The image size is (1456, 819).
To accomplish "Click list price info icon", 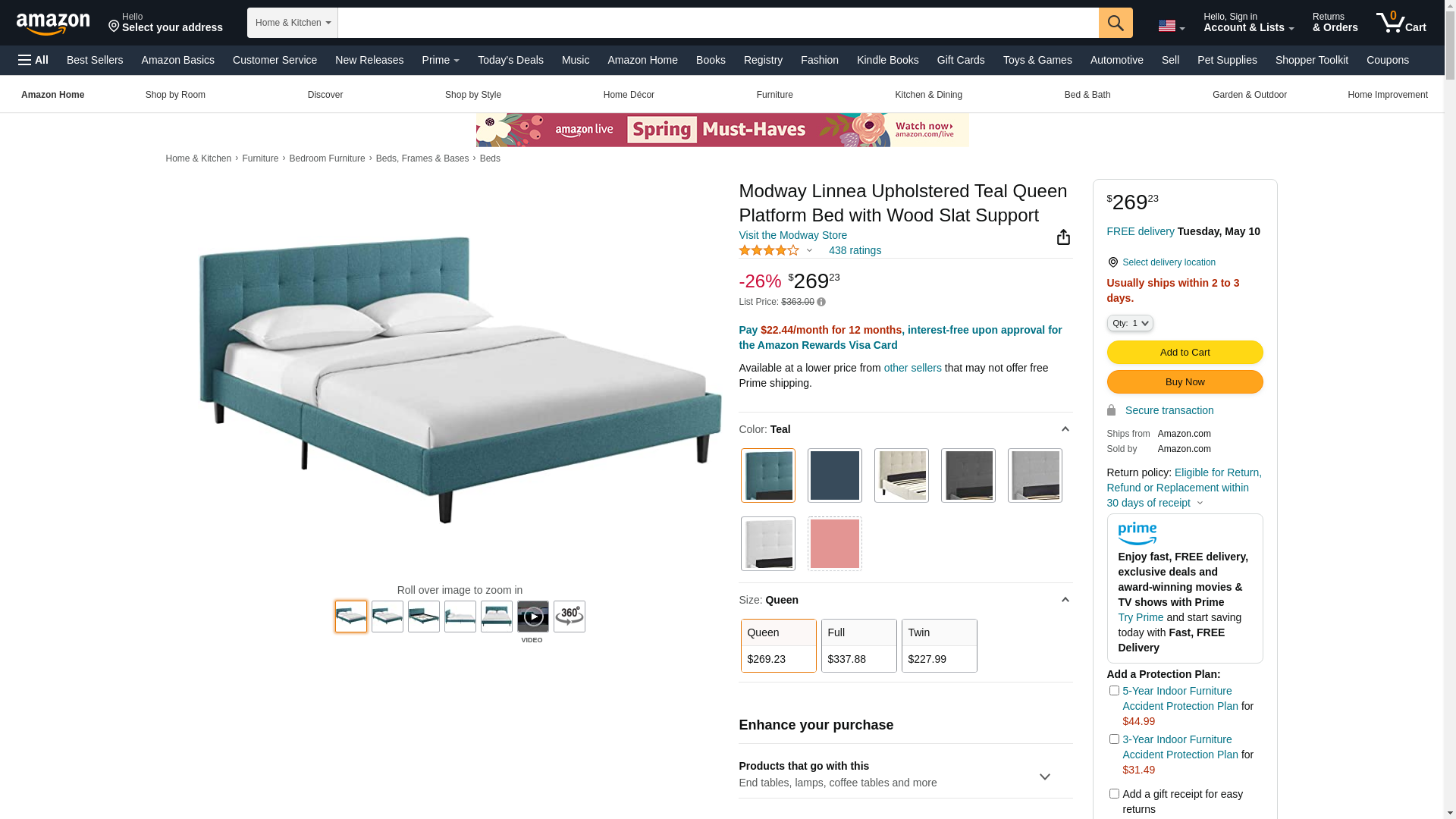I will (x=821, y=302).
